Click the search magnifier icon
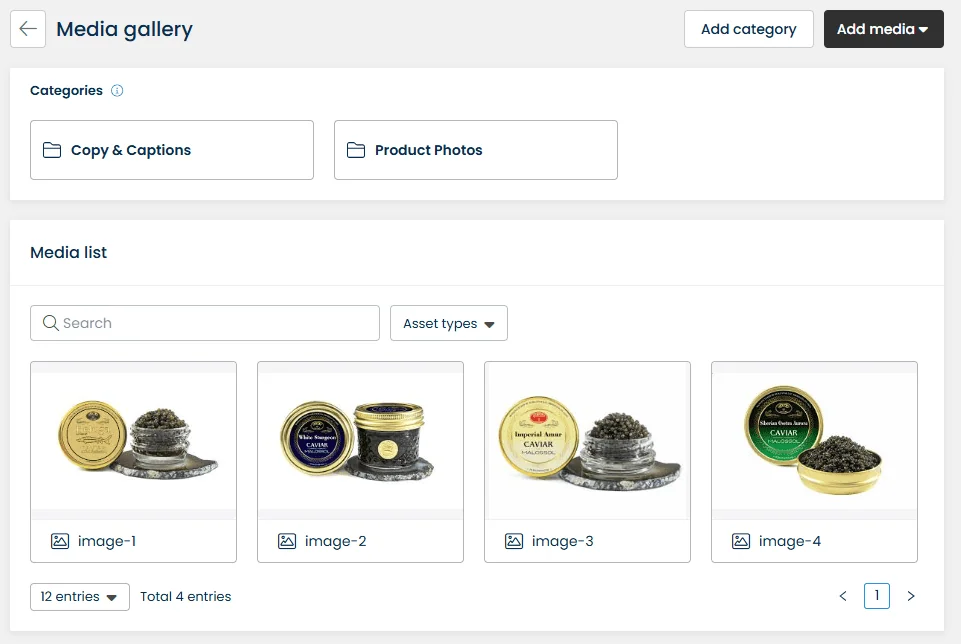Image resolution: width=961 pixels, height=644 pixels. [51, 323]
